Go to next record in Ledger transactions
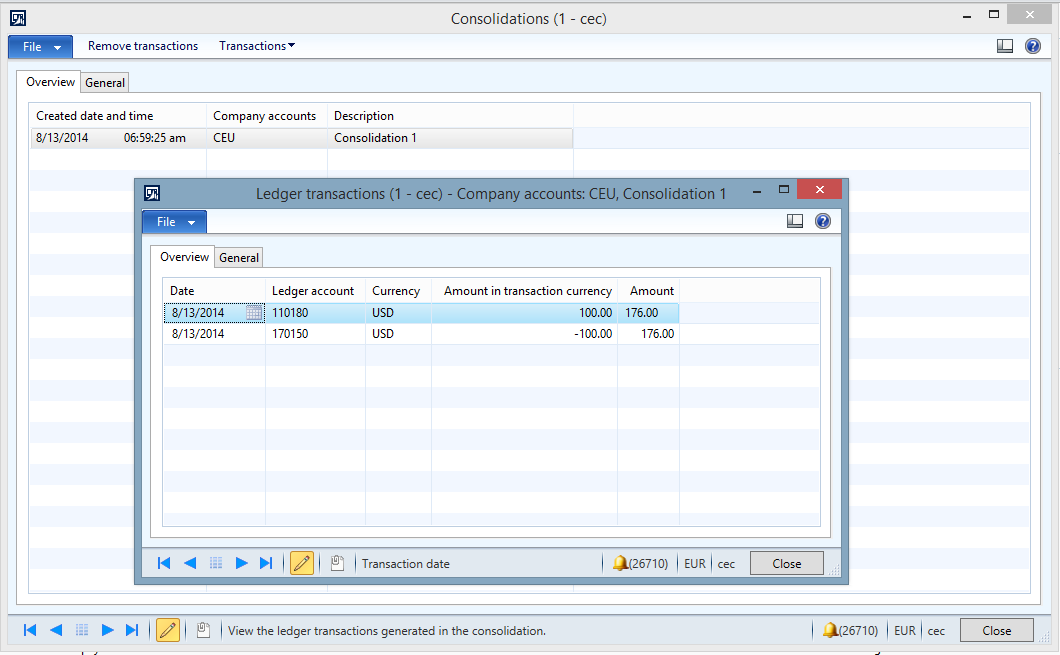Image resolution: width=1060 pixels, height=655 pixels. point(241,563)
